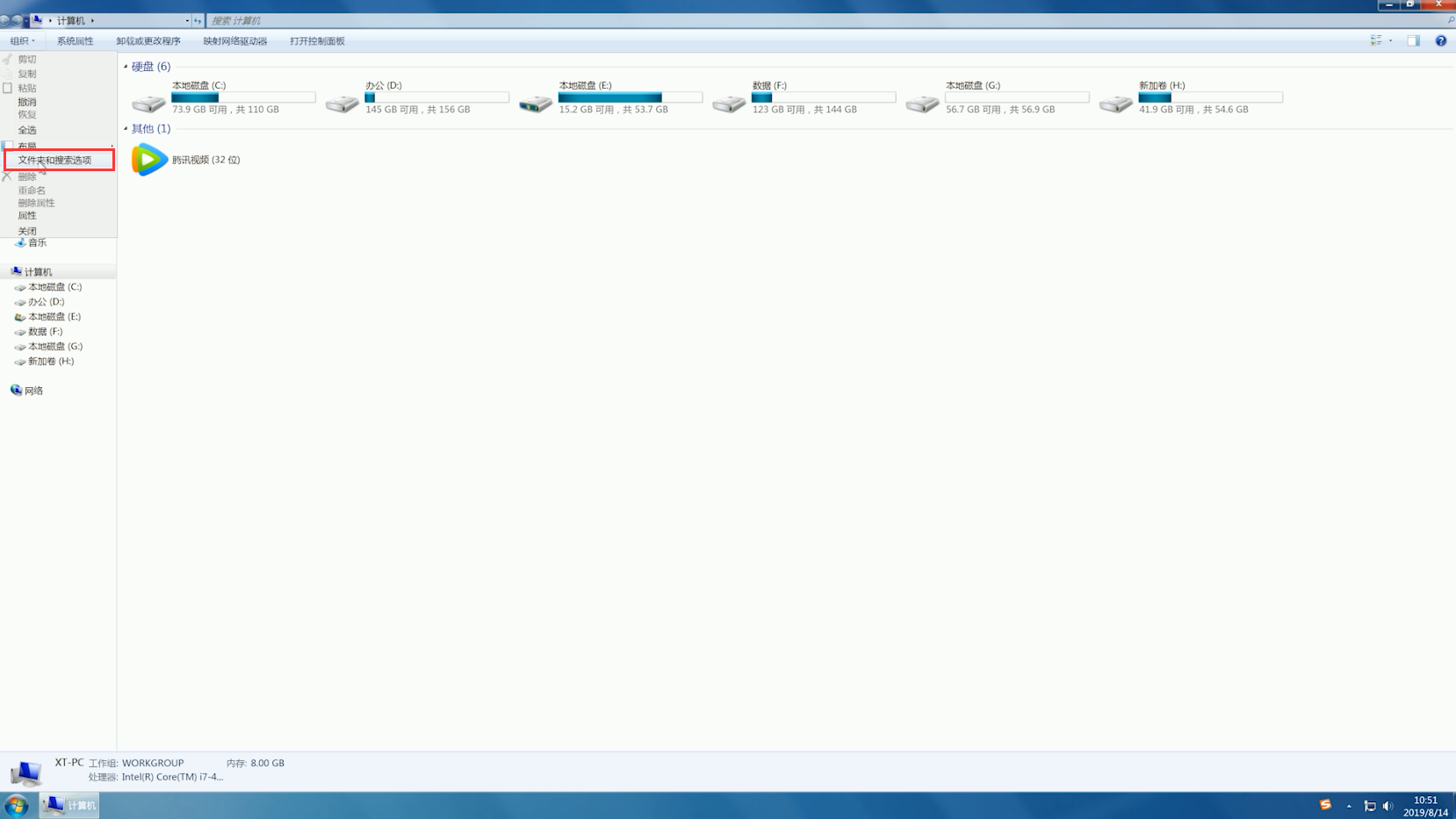Choose 删除属性 from the organize menu
This screenshot has width=1456, height=819.
coord(36,203)
